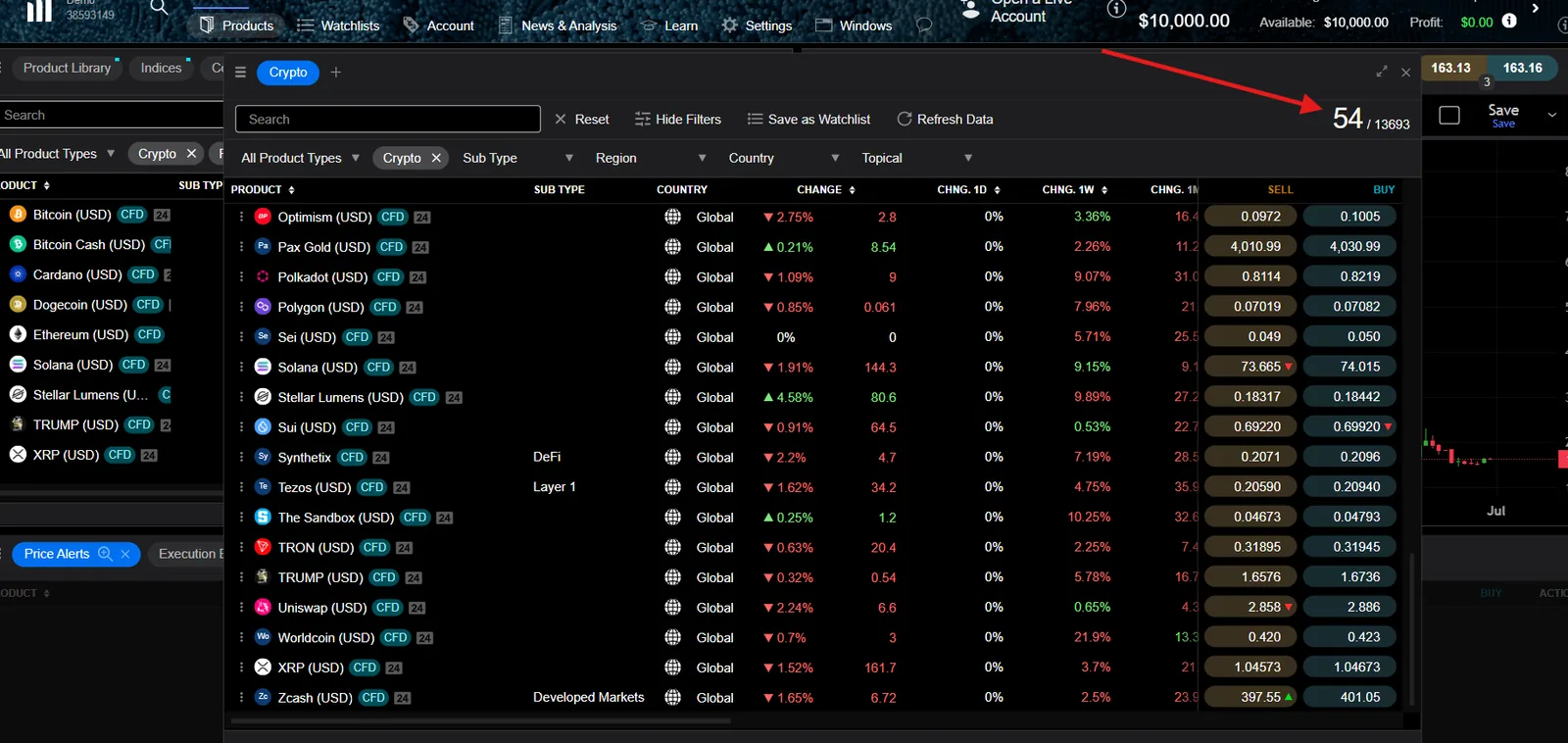
Task: Open the Settings menu
Action: pyautogui.click(x=757, y=25)
